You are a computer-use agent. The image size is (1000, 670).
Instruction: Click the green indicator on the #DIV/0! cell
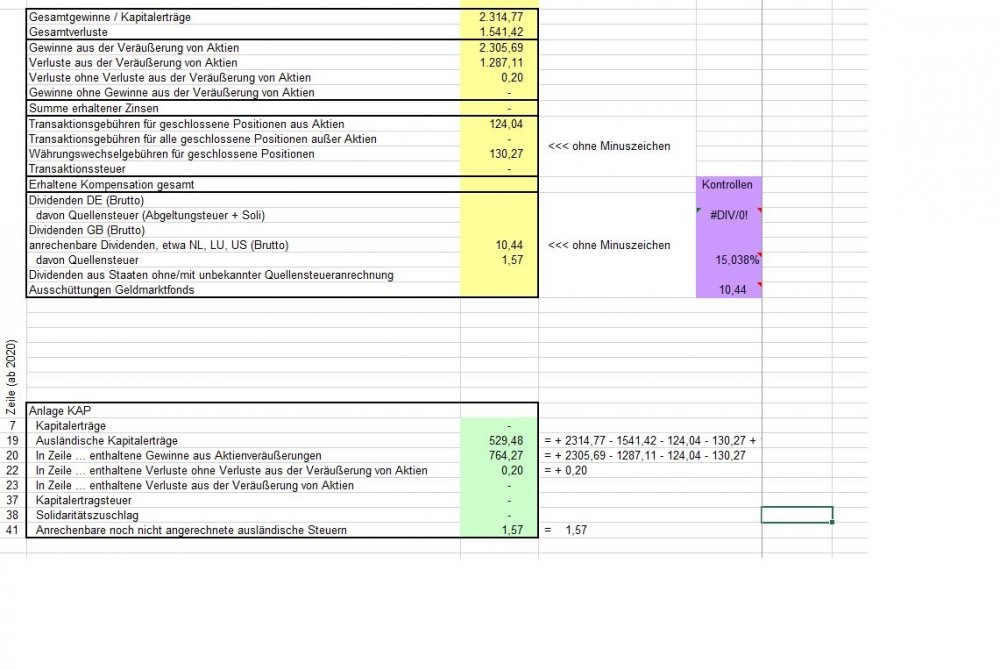pyautogui.click(x=699, y=209)
